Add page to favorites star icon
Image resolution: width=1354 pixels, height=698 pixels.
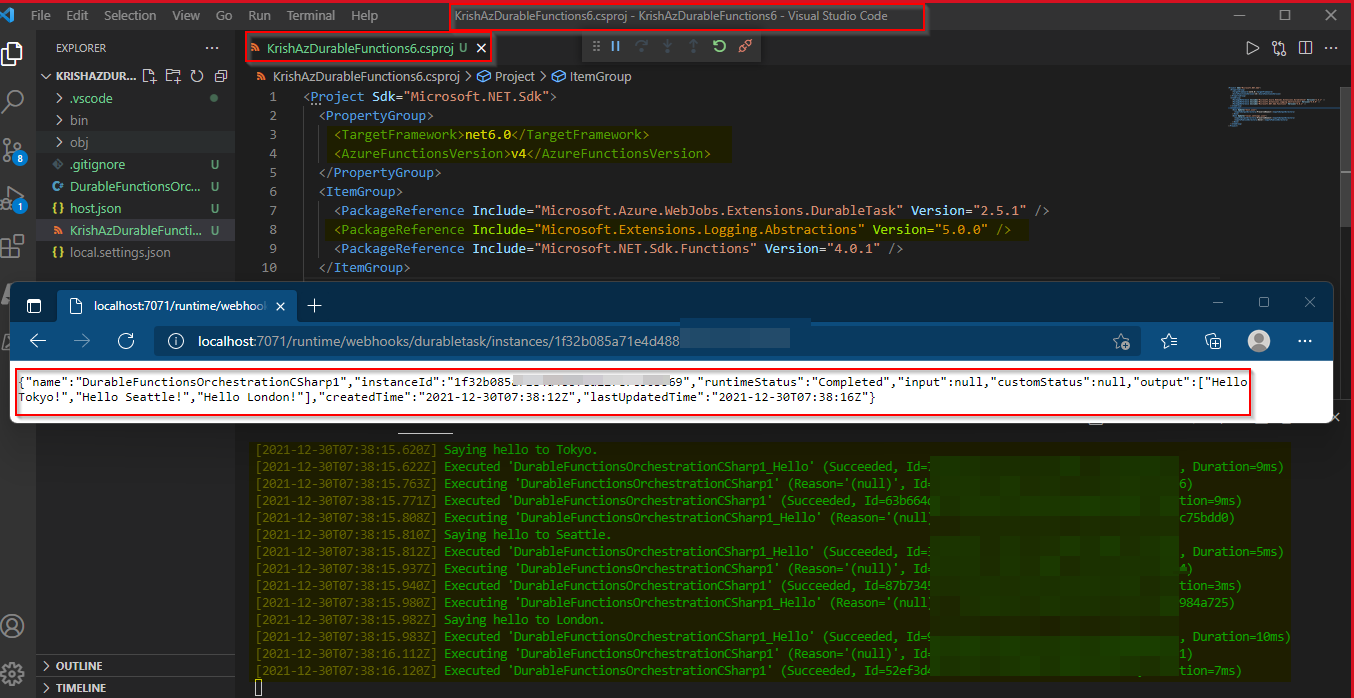(x=1121, y=341)
